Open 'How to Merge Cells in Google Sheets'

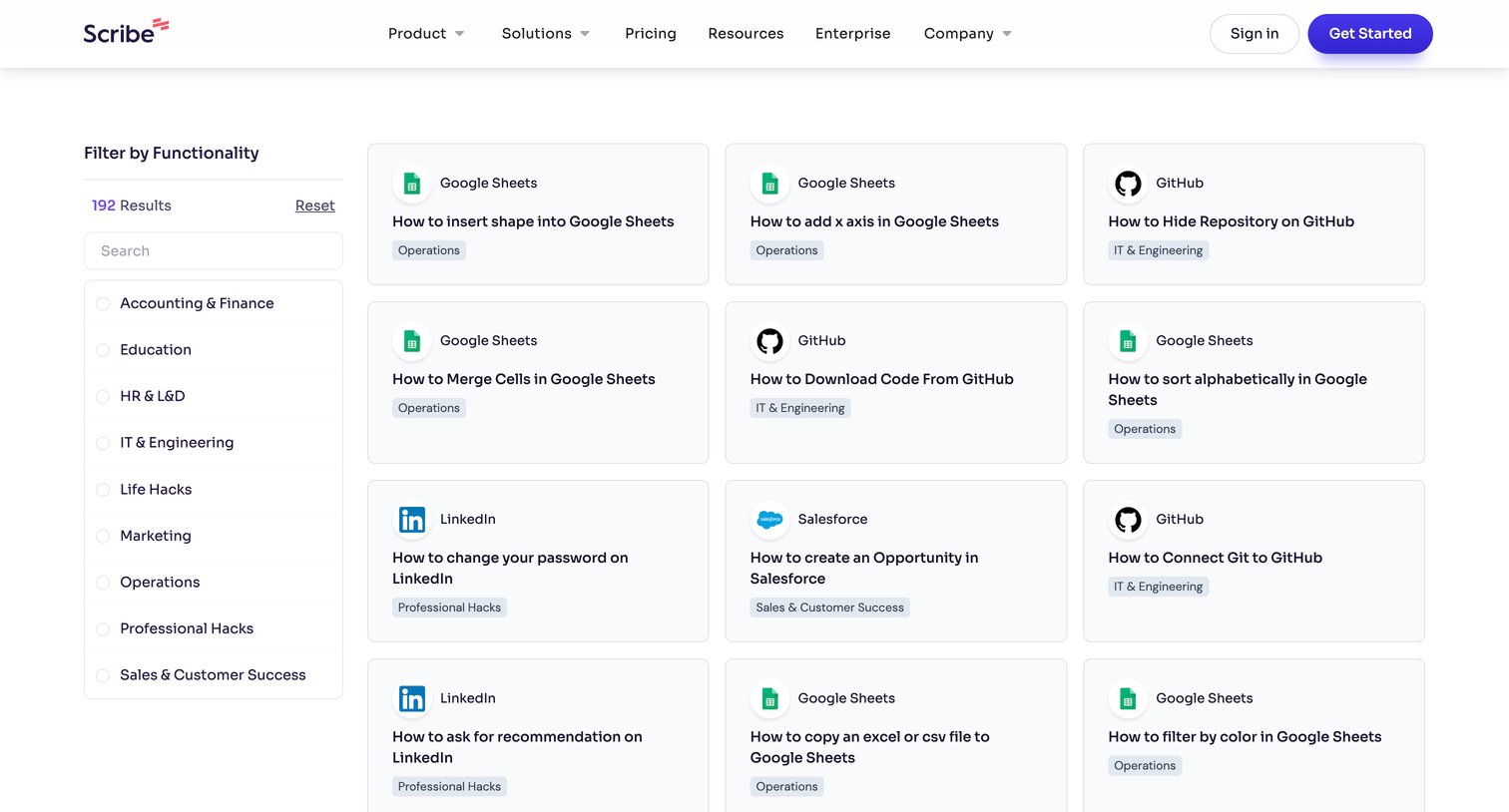point(524,379)
